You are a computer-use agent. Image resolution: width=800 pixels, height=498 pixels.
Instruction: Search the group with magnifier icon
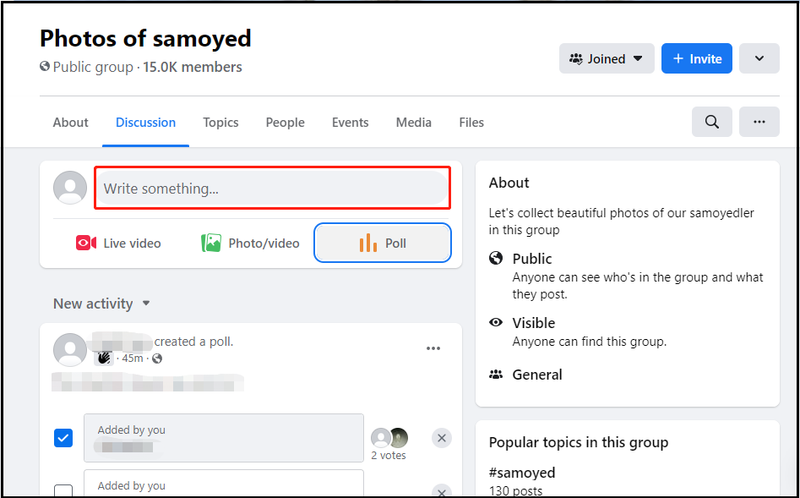click(712, 122)
